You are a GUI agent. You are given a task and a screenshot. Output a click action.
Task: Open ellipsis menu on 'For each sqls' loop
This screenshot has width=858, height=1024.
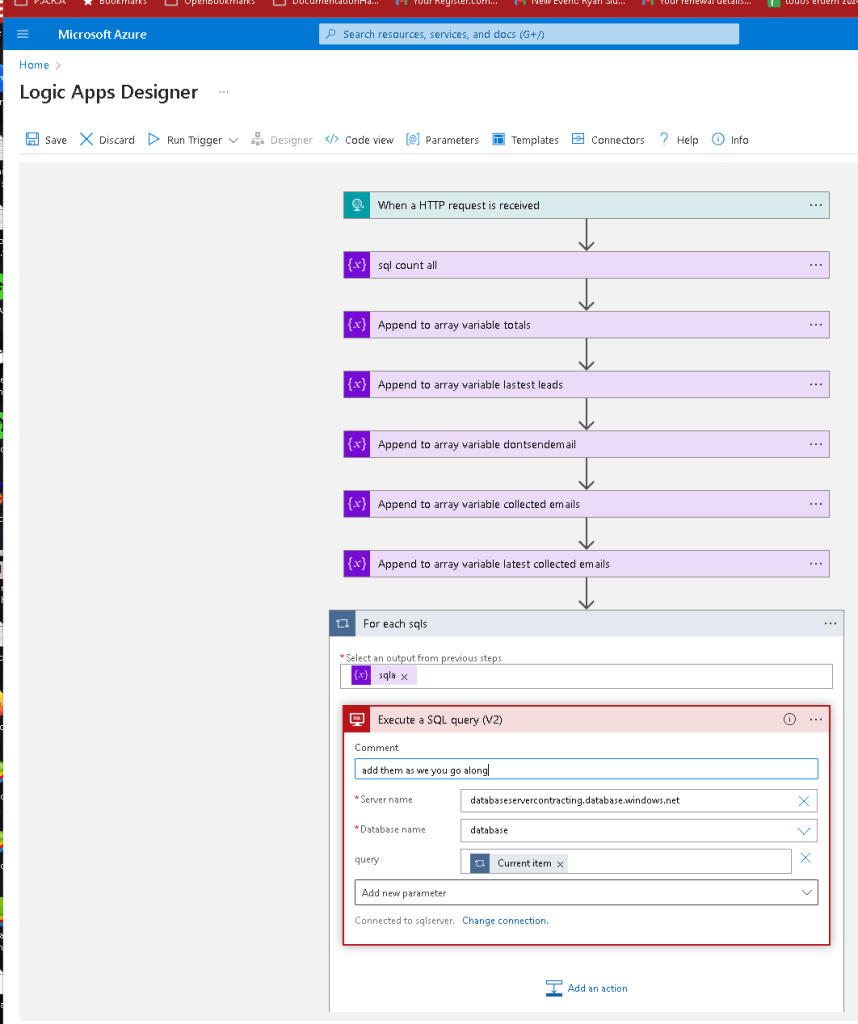[830, 624]
